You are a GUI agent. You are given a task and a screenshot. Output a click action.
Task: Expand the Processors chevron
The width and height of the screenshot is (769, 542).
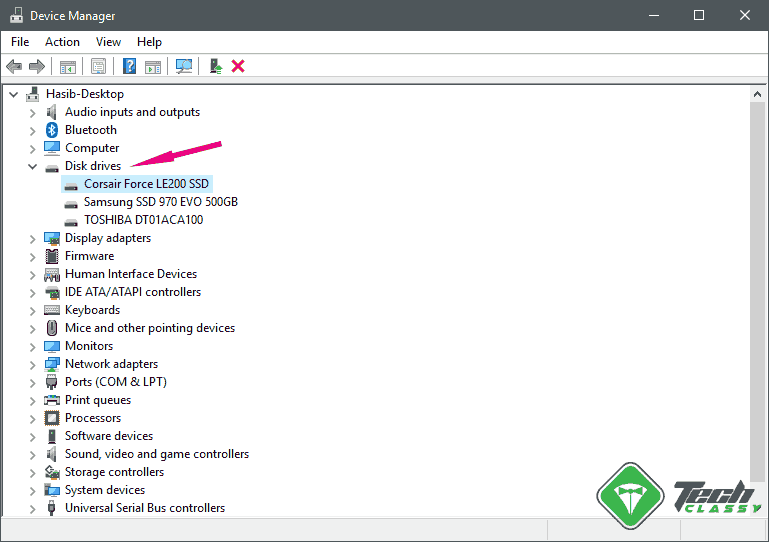pos(32,419)
